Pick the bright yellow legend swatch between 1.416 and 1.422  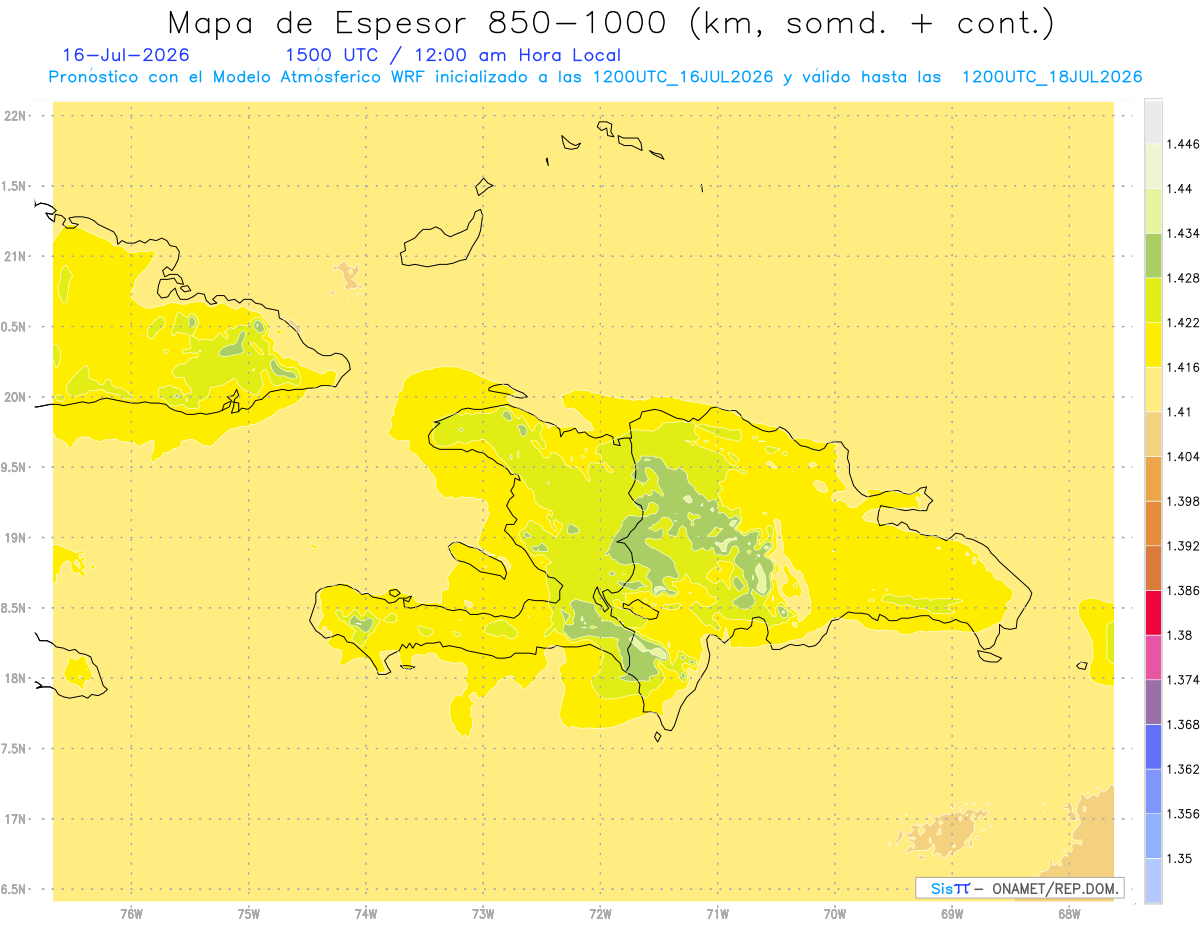tap(1153, 345)
